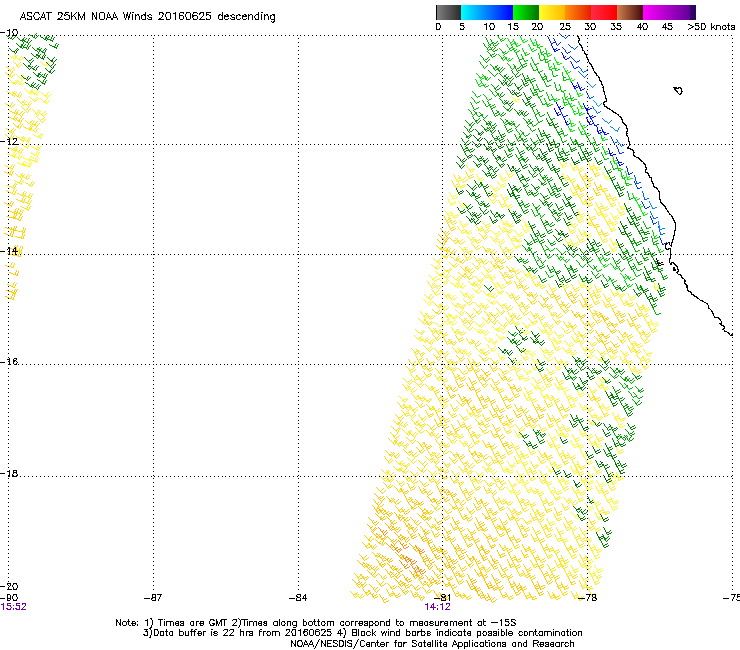Click the magenta 40-45 knots legend segment

click(656, 12)
